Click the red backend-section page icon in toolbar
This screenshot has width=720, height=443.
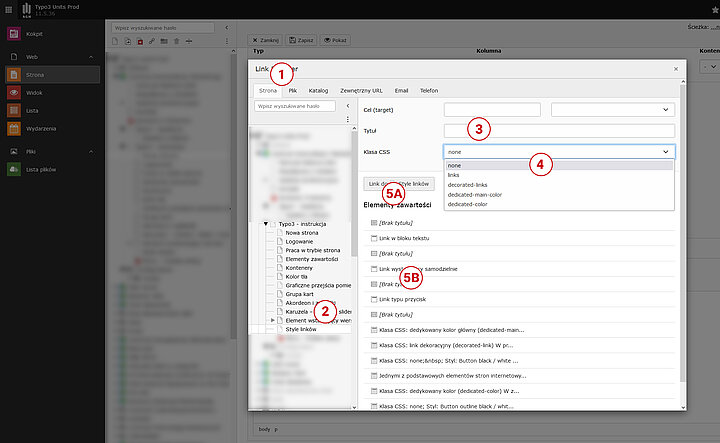[140, 41]
